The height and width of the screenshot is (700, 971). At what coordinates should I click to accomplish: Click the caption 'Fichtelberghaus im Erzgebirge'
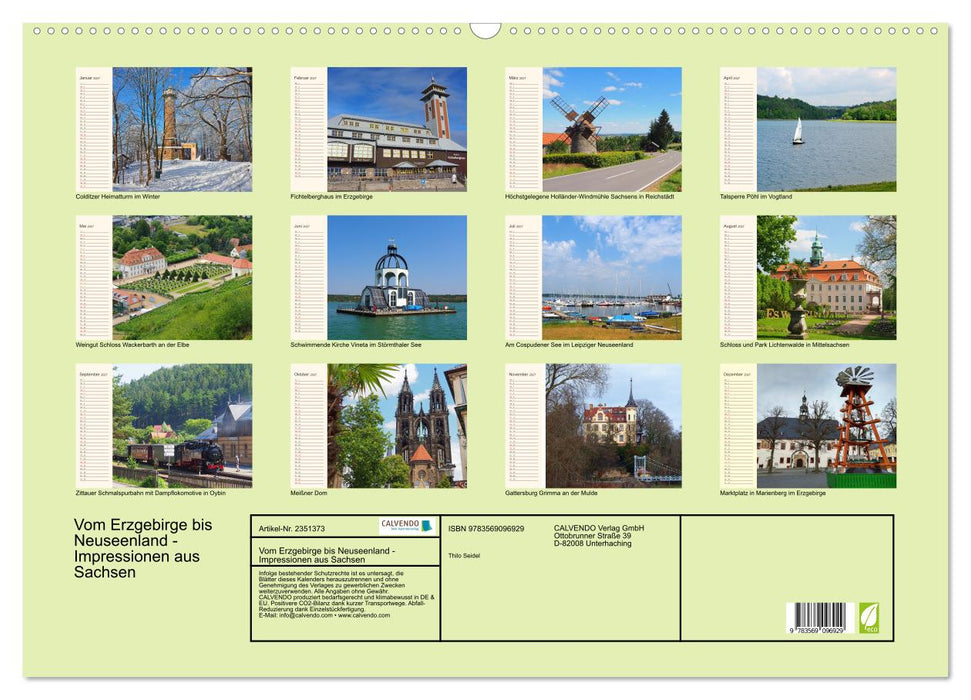tap(331, 196)
